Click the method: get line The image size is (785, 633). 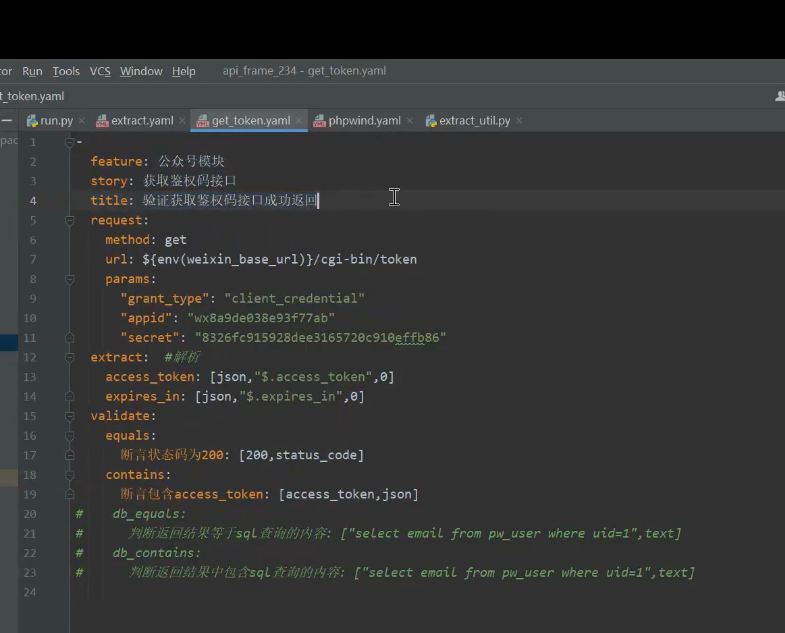point(146,240)
